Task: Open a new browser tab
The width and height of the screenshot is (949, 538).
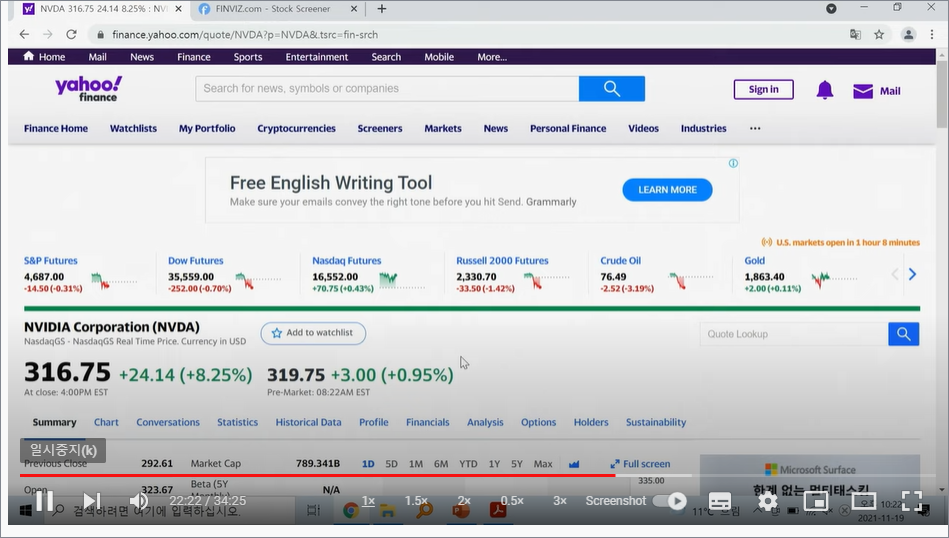Action: 381,8
